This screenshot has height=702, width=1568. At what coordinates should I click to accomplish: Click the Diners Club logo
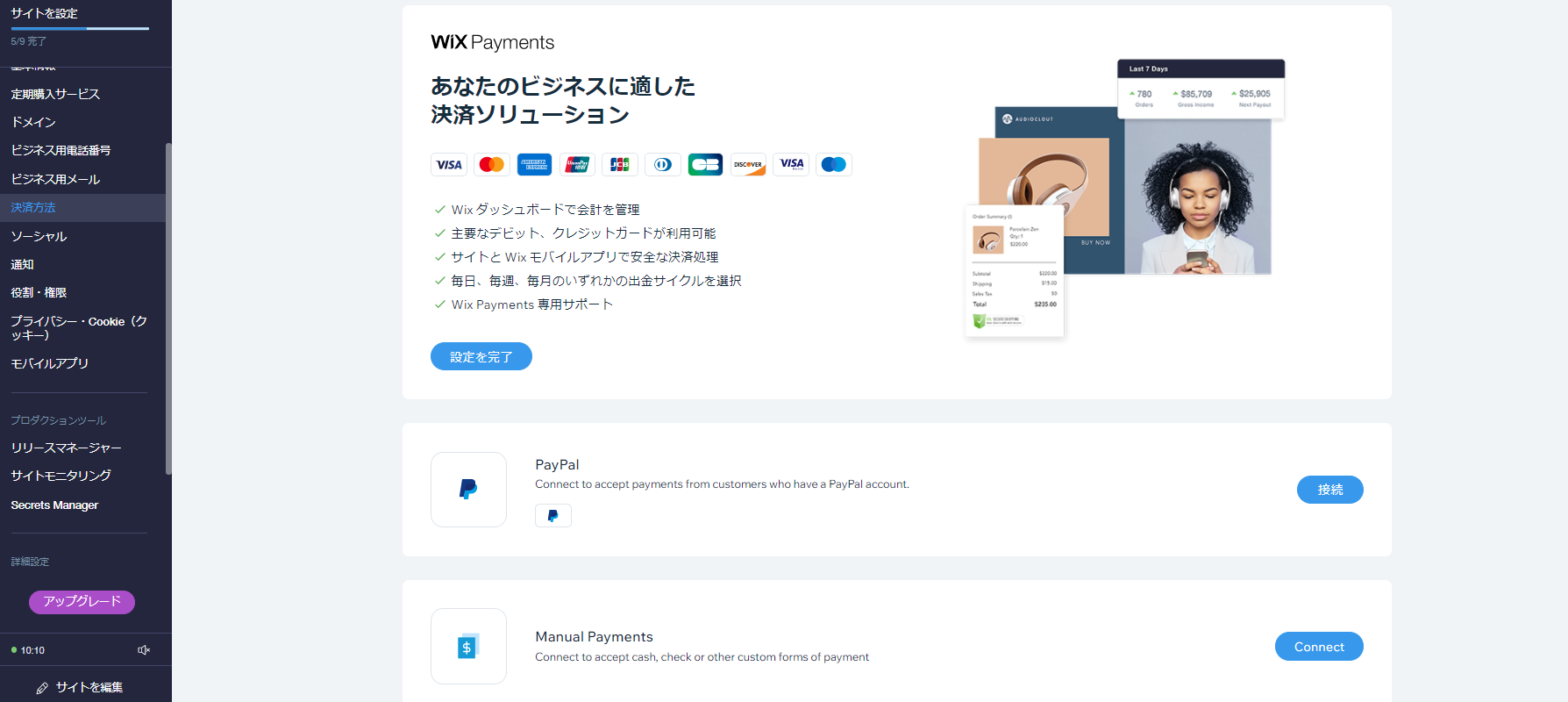663,165
